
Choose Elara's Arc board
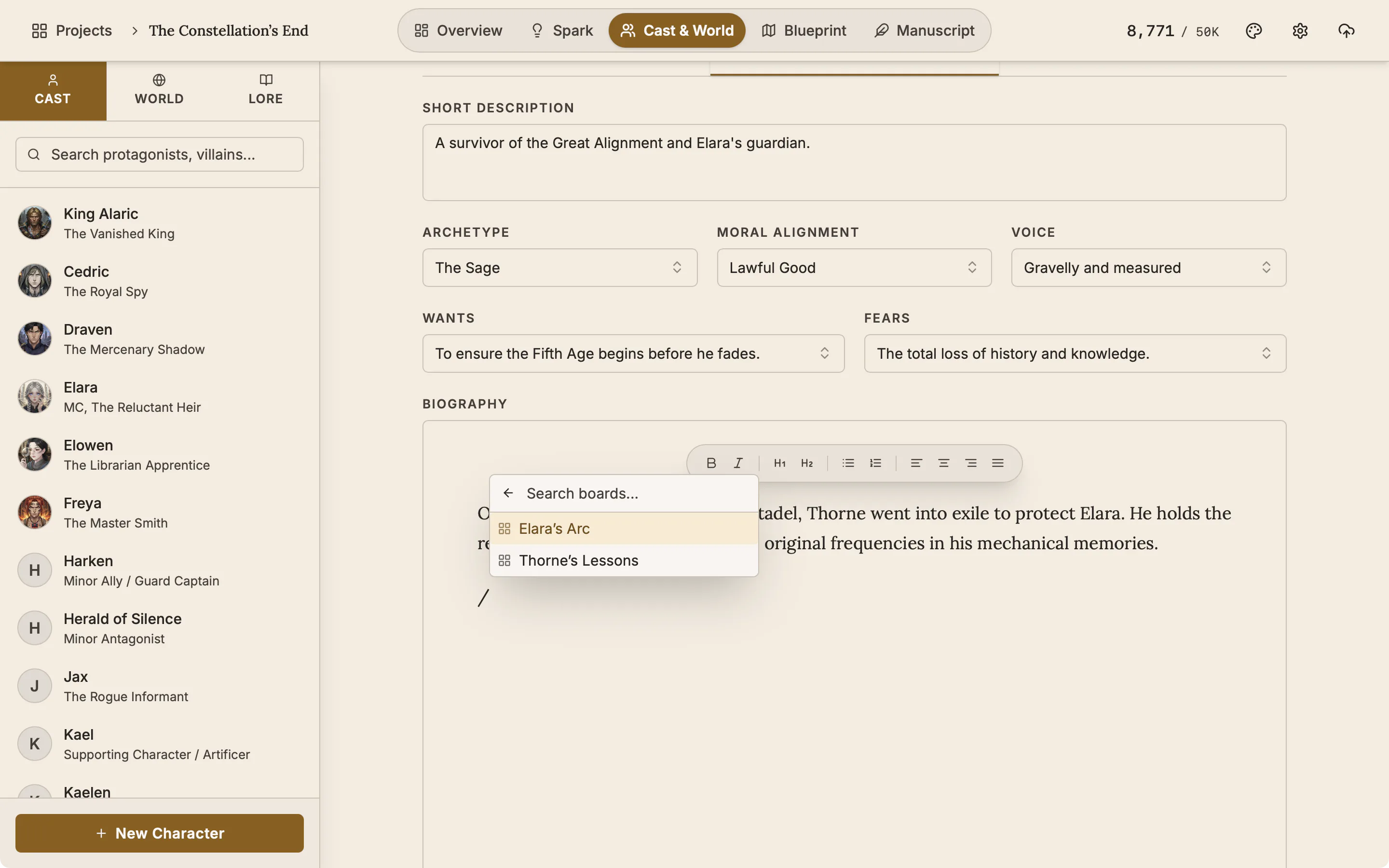[x=624, y=529]
